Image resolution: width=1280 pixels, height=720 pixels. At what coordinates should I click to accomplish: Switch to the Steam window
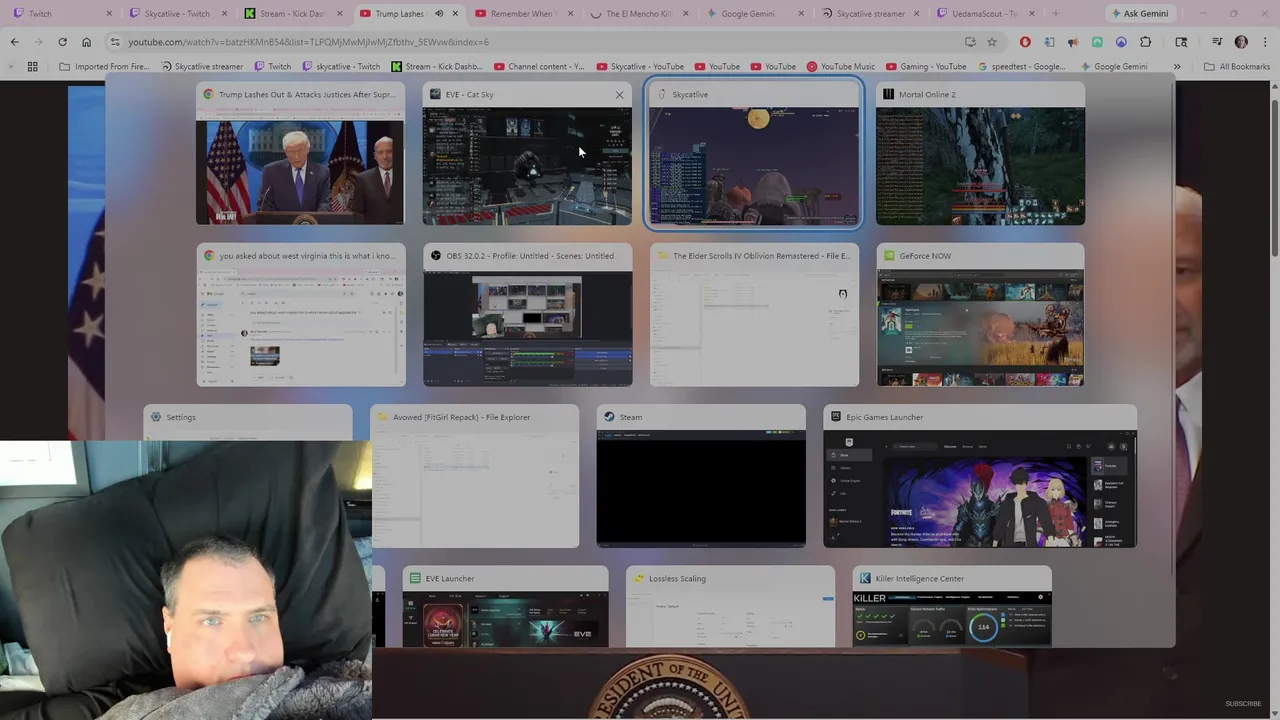701,476
